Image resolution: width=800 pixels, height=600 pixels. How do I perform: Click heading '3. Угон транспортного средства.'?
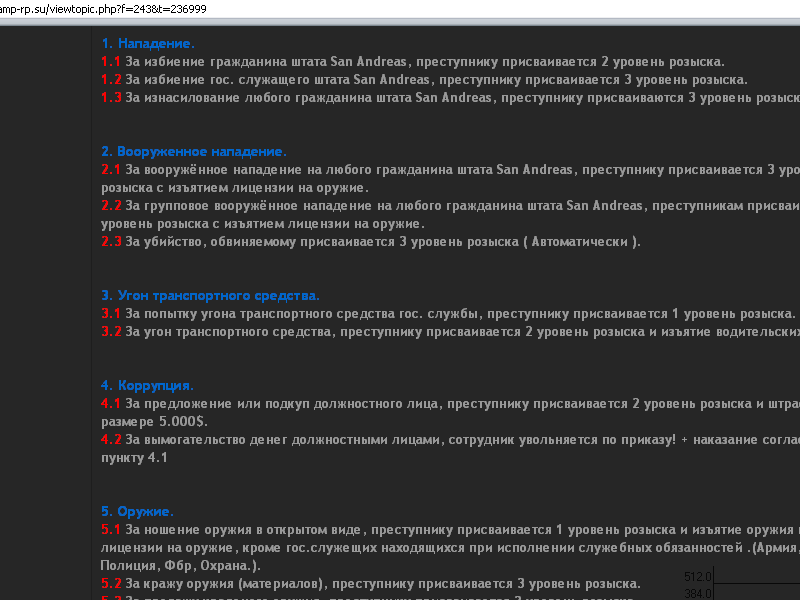point(210,295)
